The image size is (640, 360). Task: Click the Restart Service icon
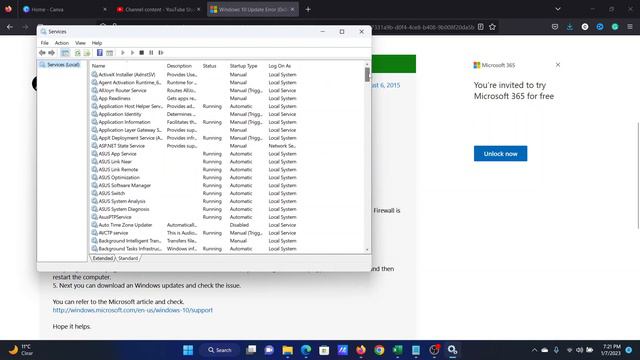[161, 53]
